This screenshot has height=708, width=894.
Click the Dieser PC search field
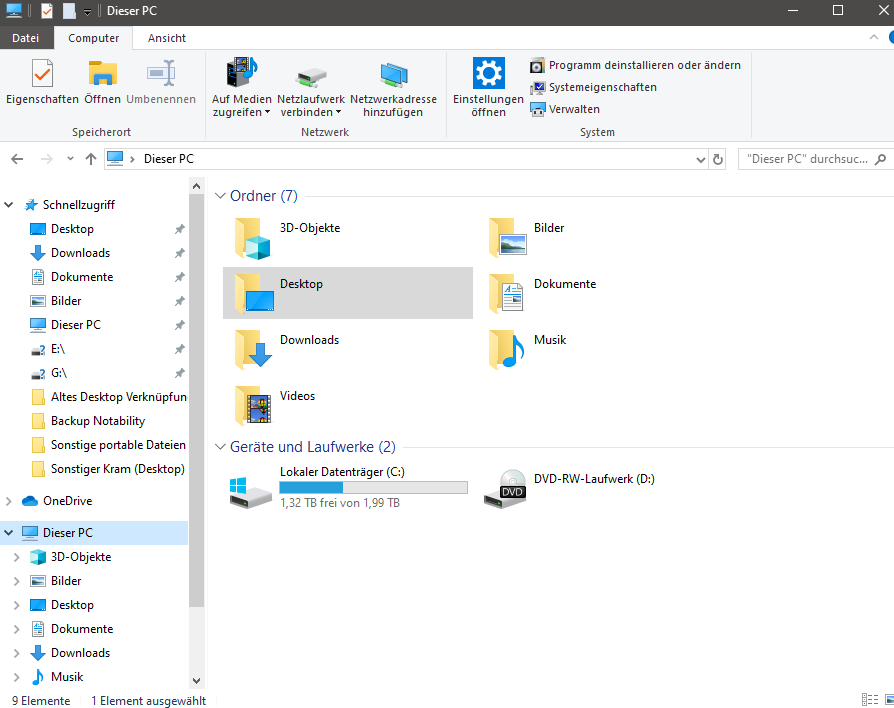[x=815, y=159]
